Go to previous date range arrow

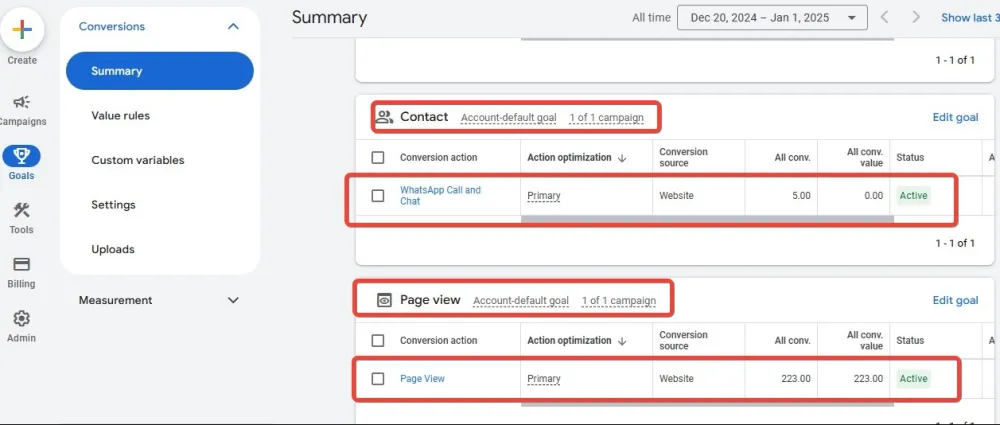885,17
